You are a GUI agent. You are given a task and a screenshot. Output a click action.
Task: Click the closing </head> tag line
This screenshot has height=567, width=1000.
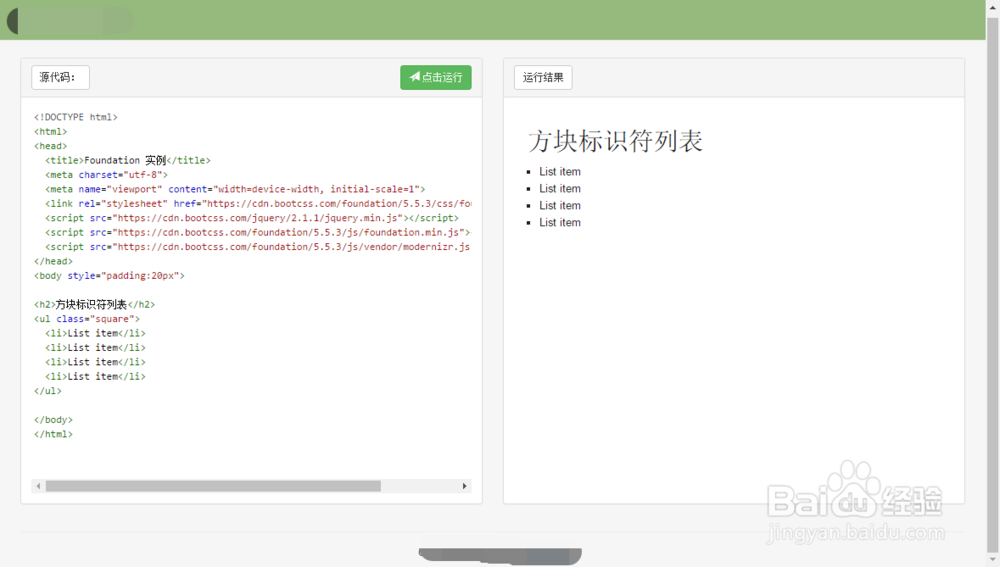coord(54,261)
